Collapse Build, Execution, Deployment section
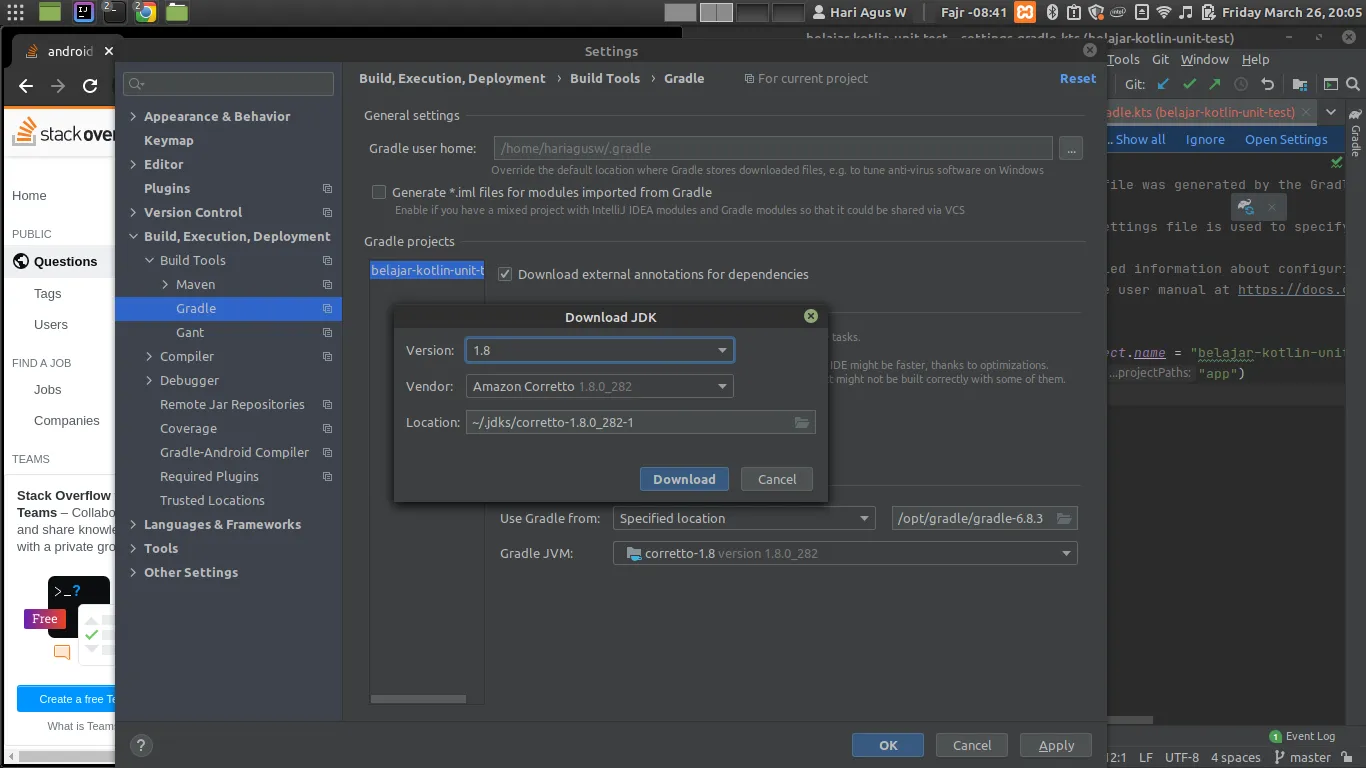 tap(133, 237)
